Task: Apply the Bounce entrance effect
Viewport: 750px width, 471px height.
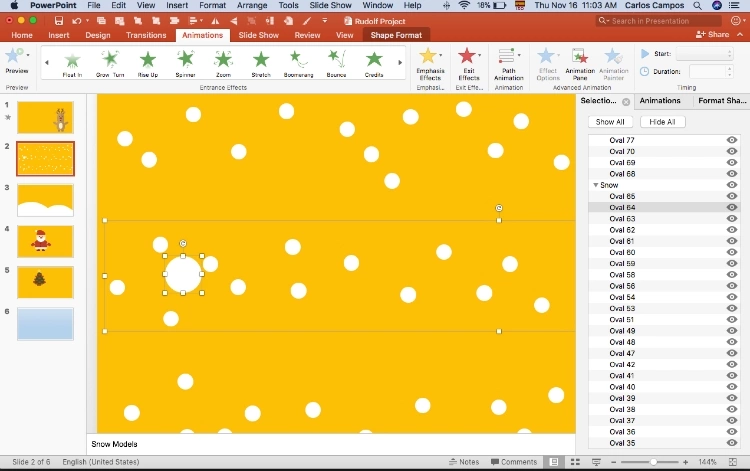Action: (335, 63)
